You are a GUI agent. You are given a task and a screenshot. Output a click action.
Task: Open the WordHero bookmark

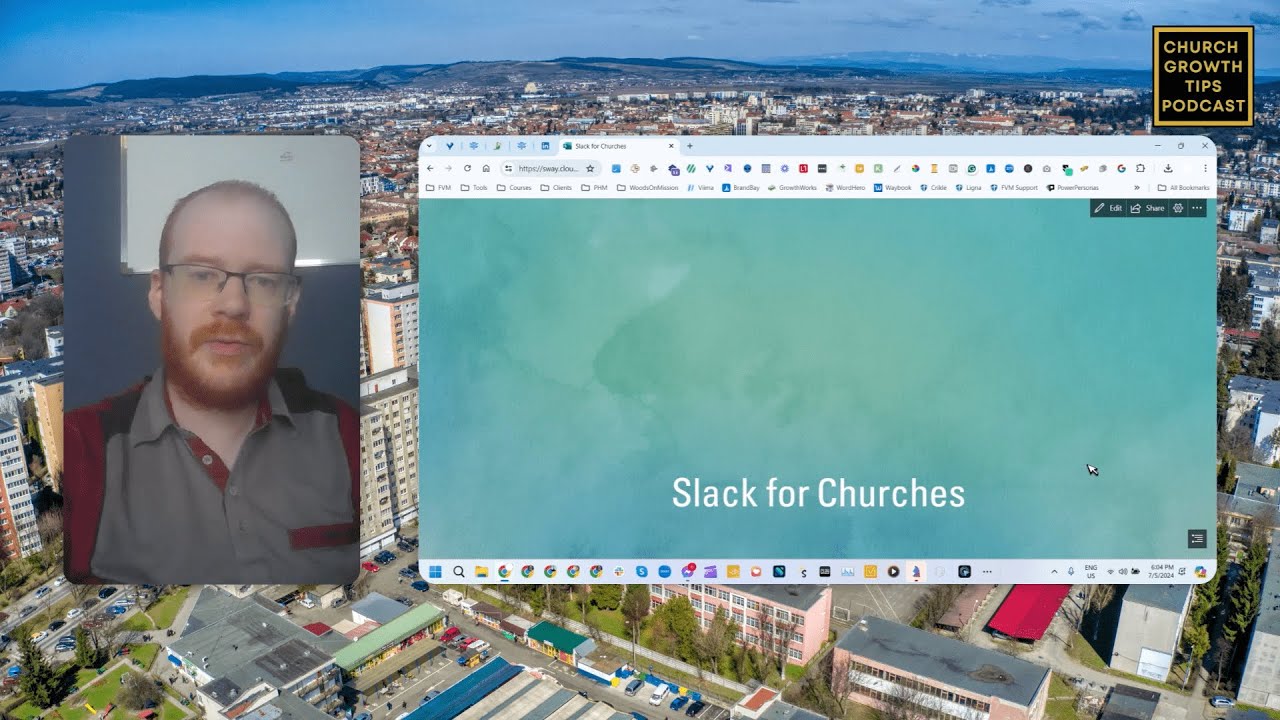844,187
